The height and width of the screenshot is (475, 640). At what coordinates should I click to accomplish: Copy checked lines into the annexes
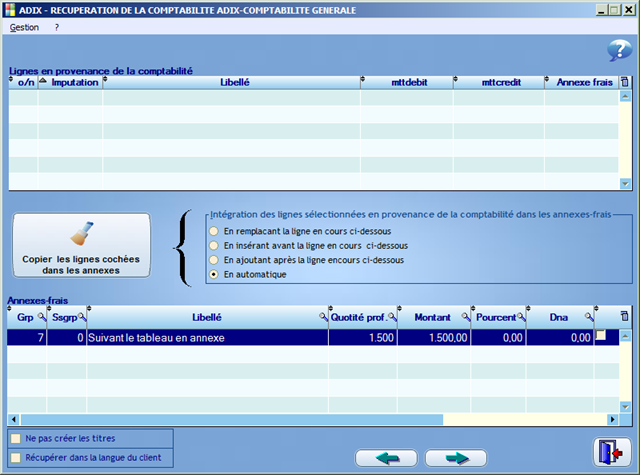tap(81, 245)
